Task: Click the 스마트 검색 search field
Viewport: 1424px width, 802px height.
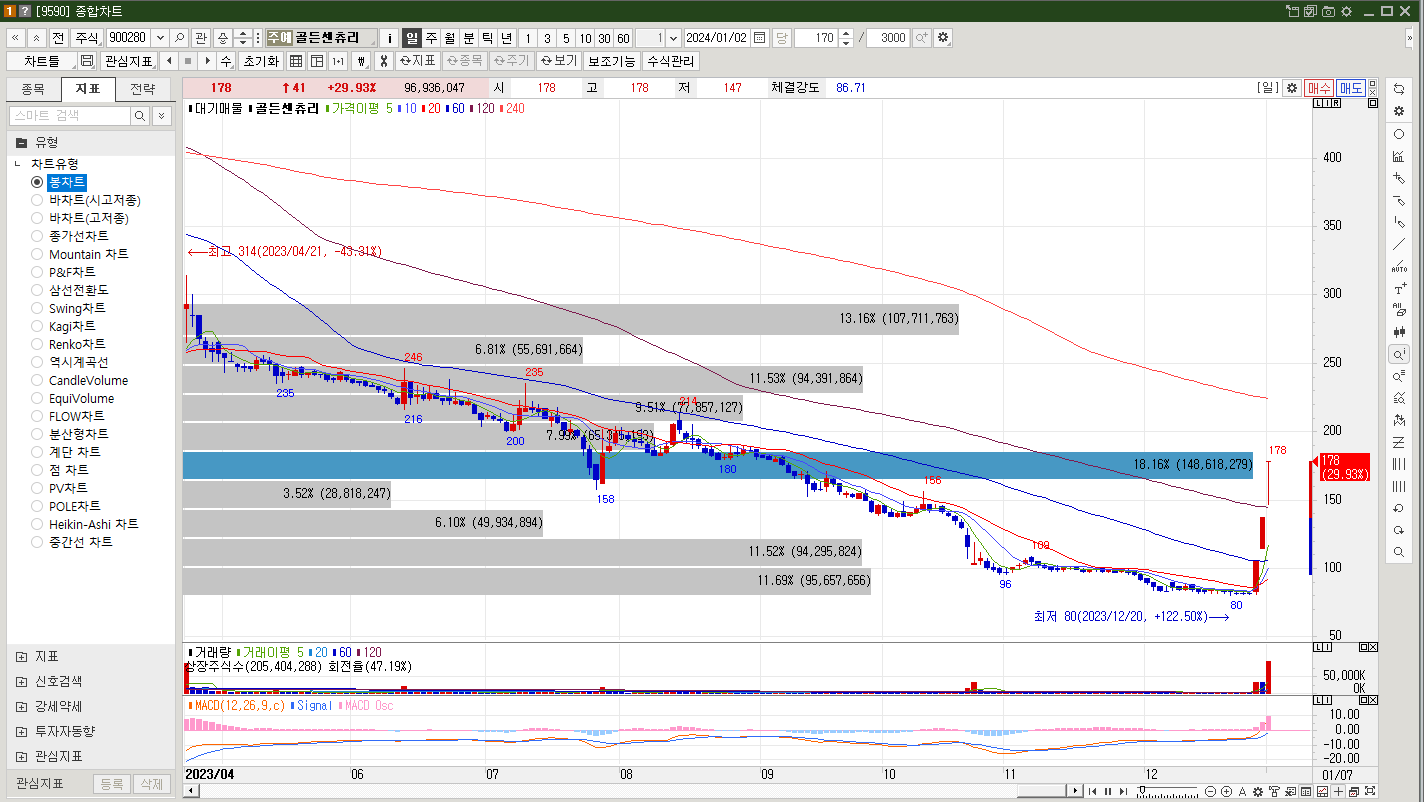Action: (70, 116)
